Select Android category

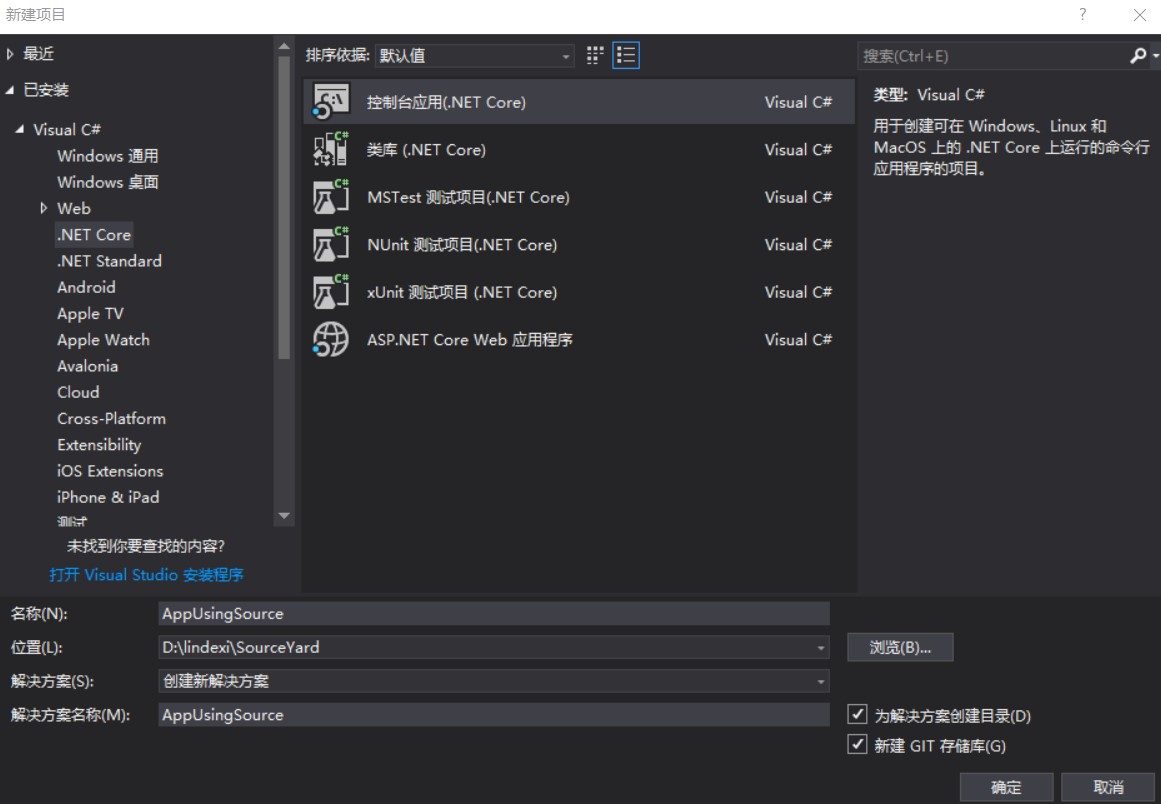(86, 287)
